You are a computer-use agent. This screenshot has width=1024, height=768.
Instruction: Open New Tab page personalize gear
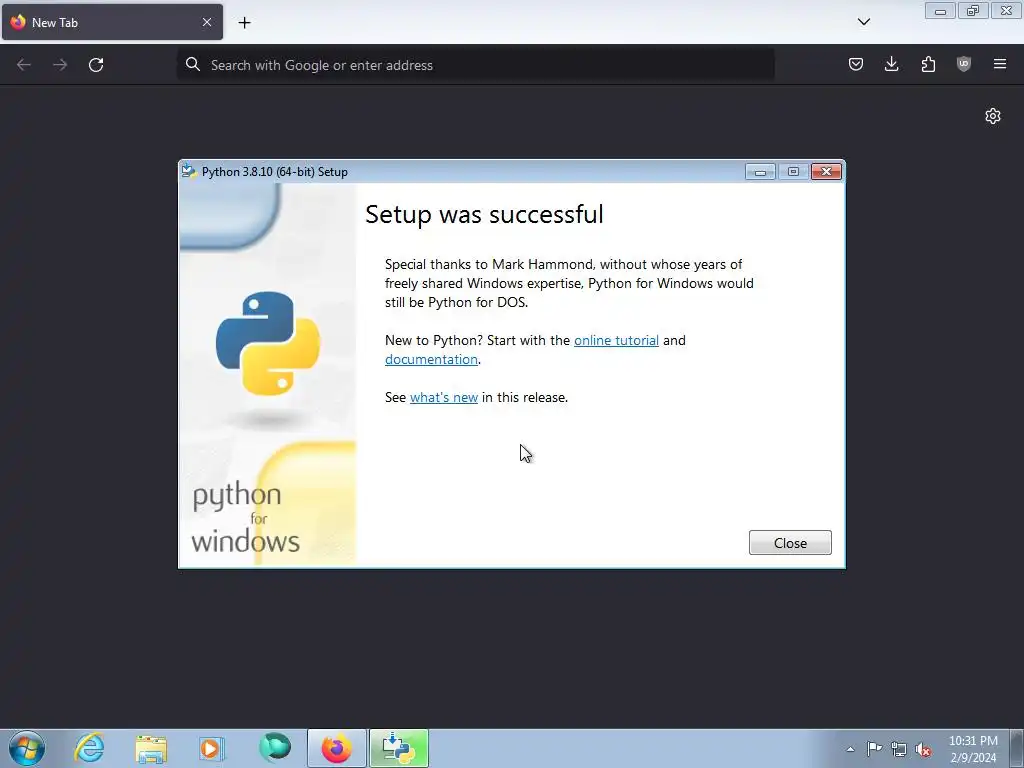pos(993,116)
